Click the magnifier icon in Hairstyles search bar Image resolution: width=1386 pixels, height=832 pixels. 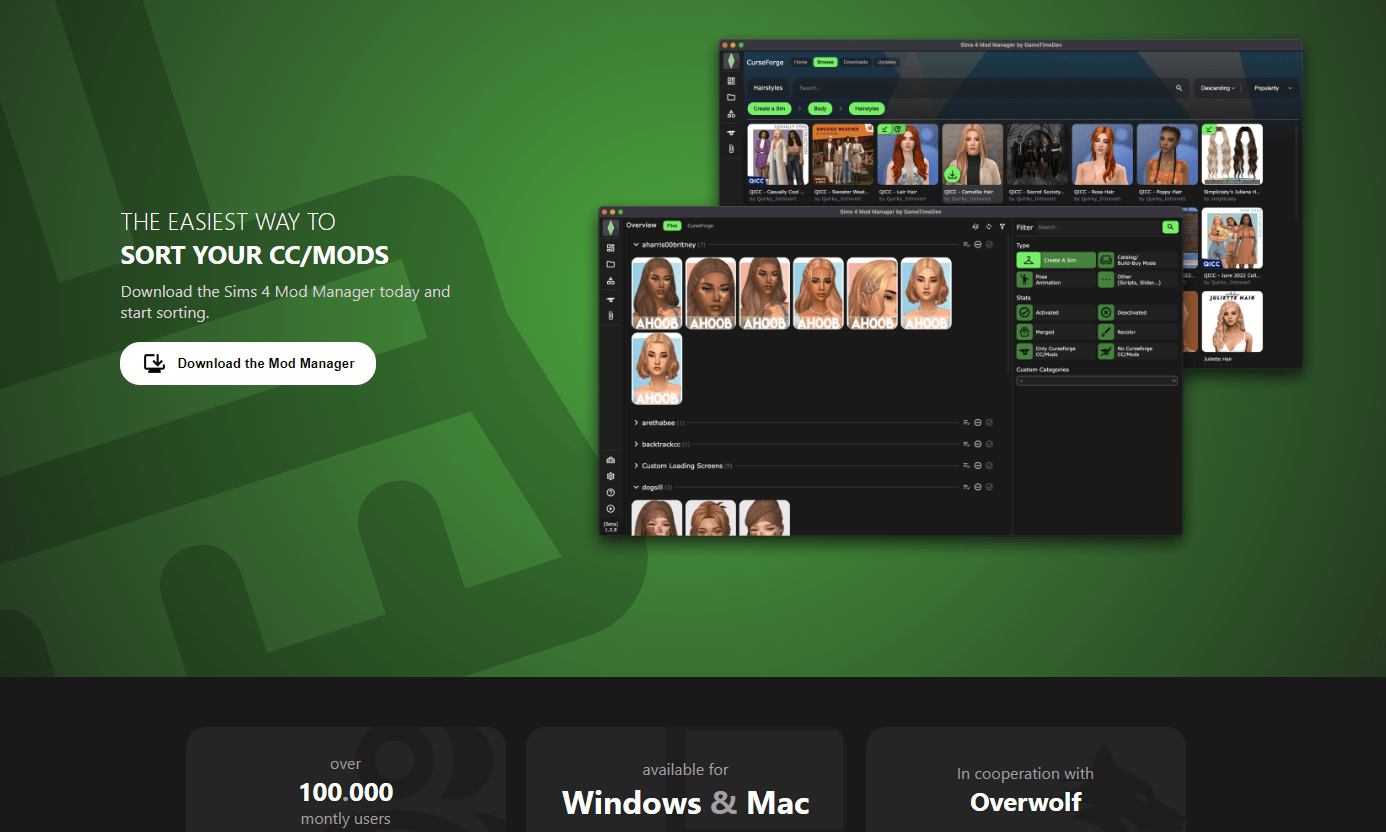point(1179,88)
